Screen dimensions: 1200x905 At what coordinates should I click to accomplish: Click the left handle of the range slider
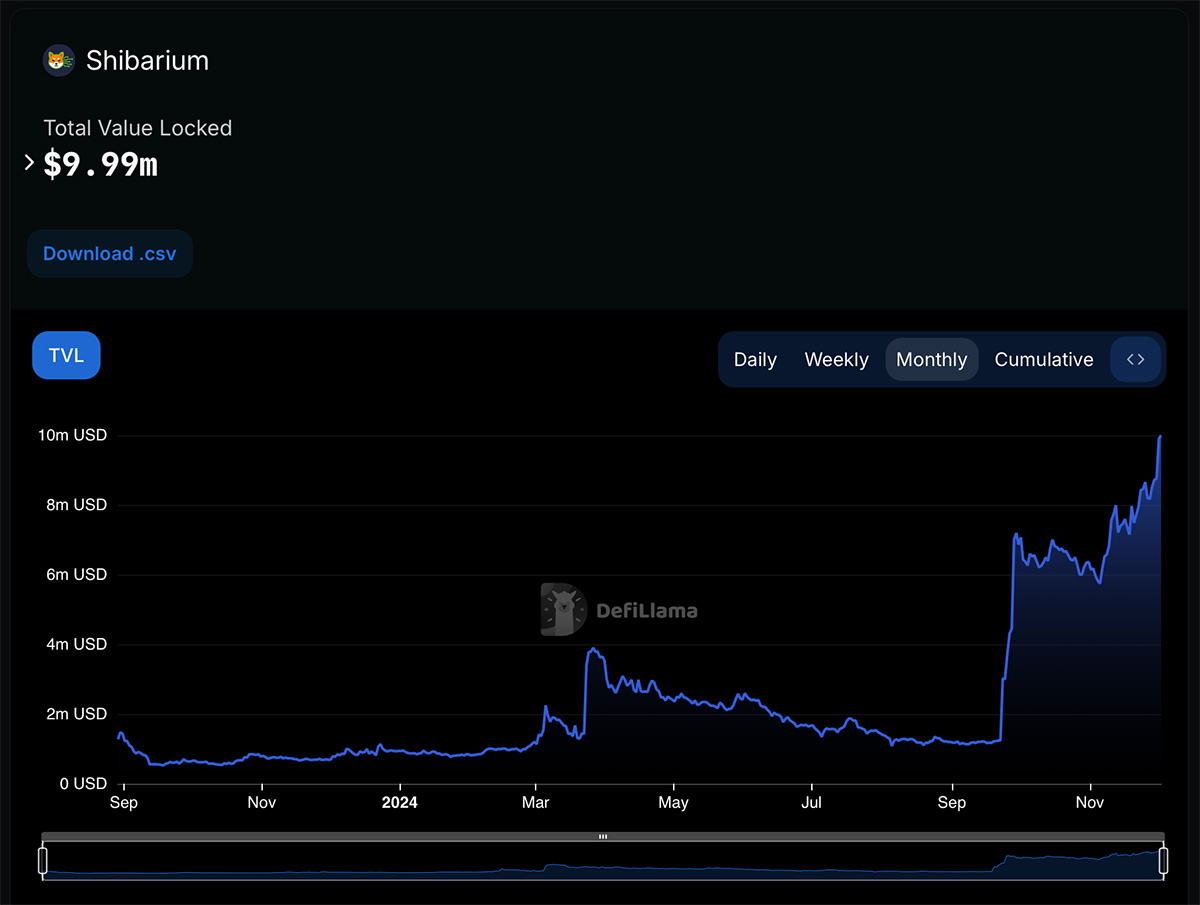pos(43,860)
